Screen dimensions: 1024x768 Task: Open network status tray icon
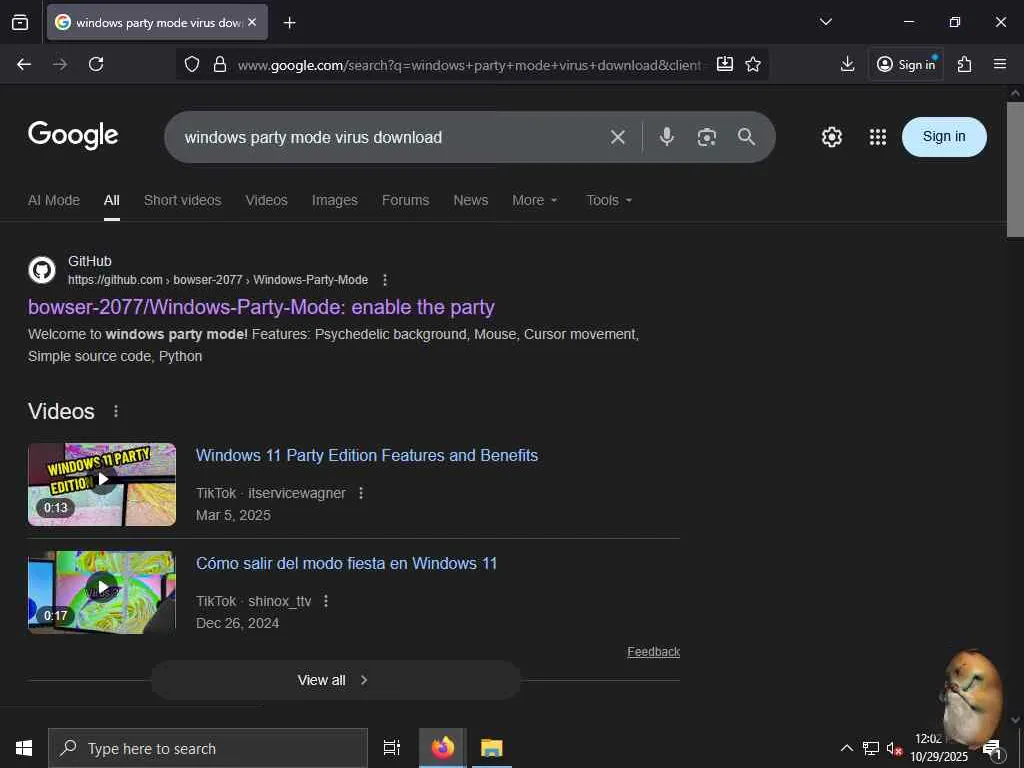pyautogui.click(x=871, y=748)
